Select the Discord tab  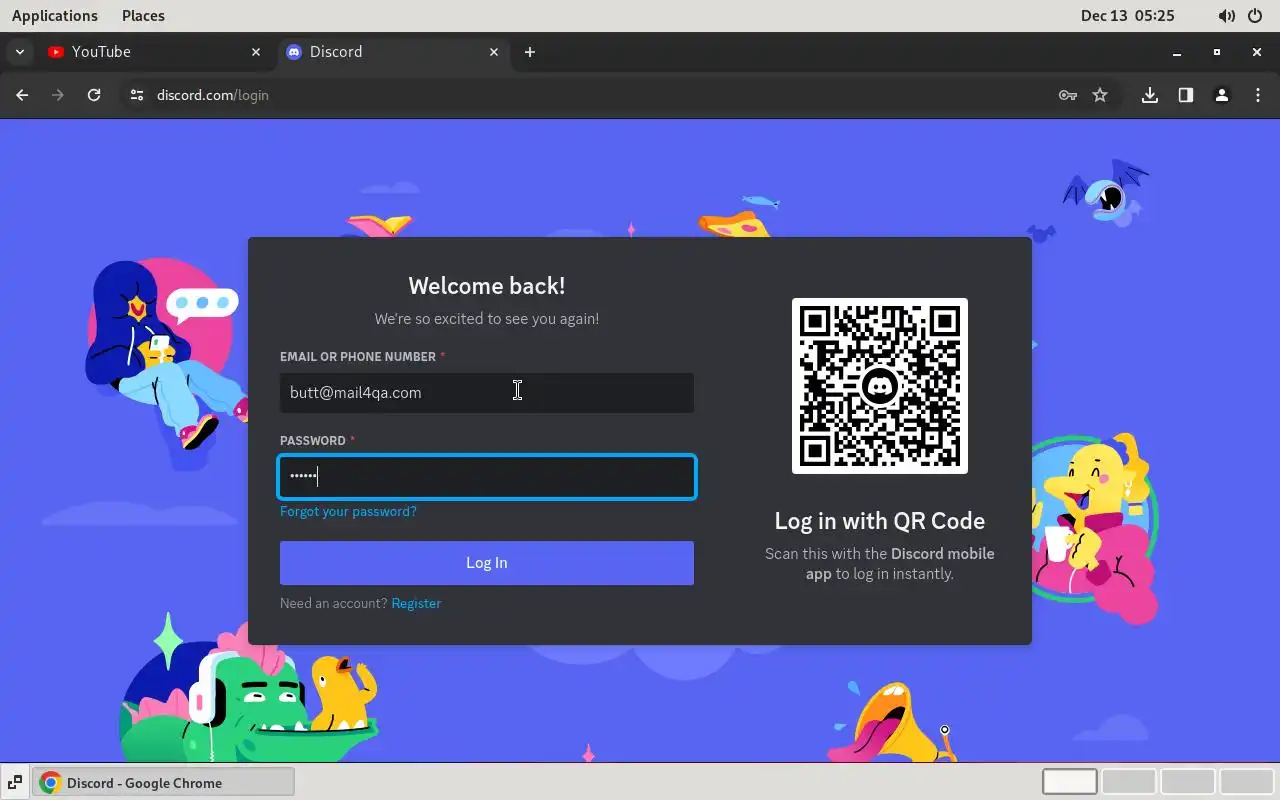tap(393, 52)
